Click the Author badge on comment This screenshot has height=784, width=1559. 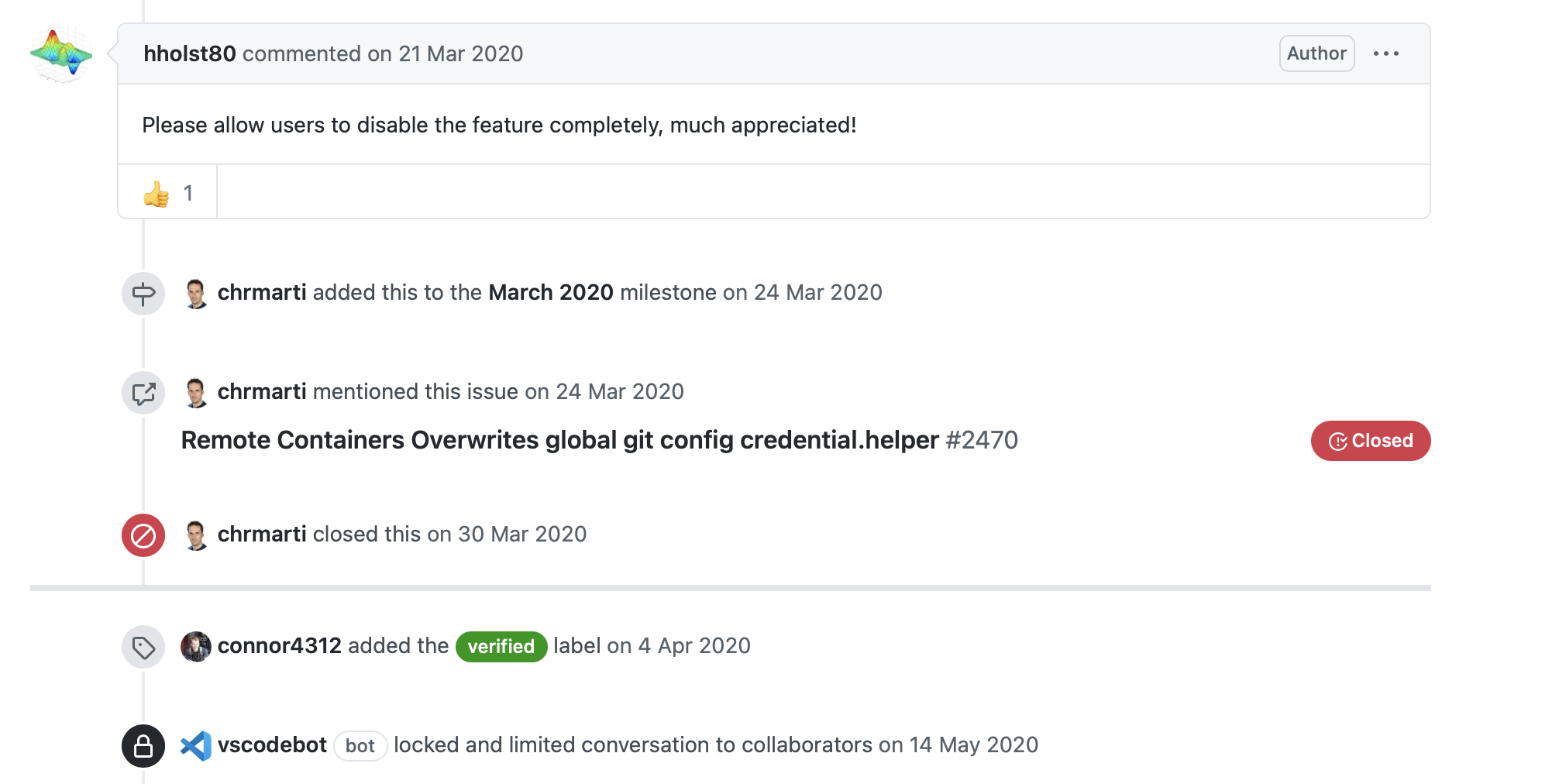pyautogui.click(x=1316, y=53)
